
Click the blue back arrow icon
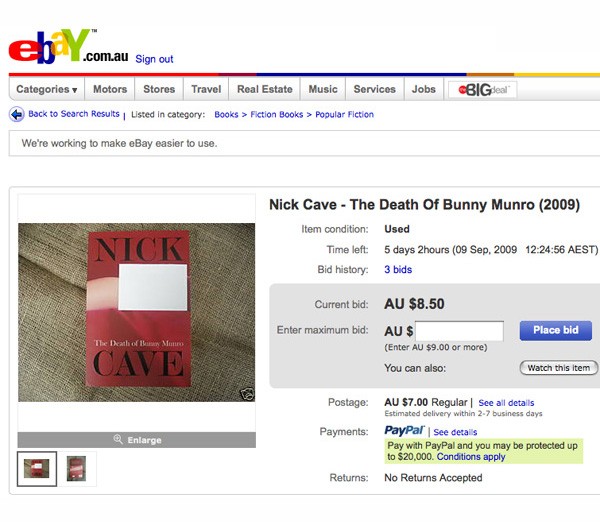(x=16, y=115)
